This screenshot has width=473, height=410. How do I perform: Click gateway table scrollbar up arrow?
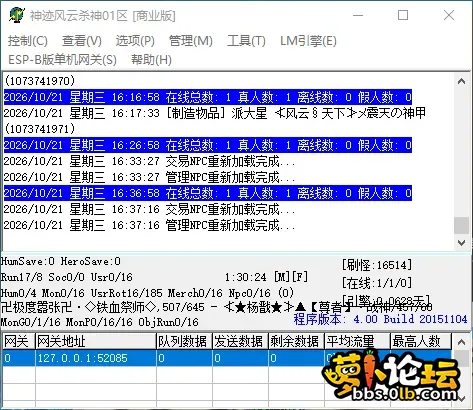coord(462,342)
